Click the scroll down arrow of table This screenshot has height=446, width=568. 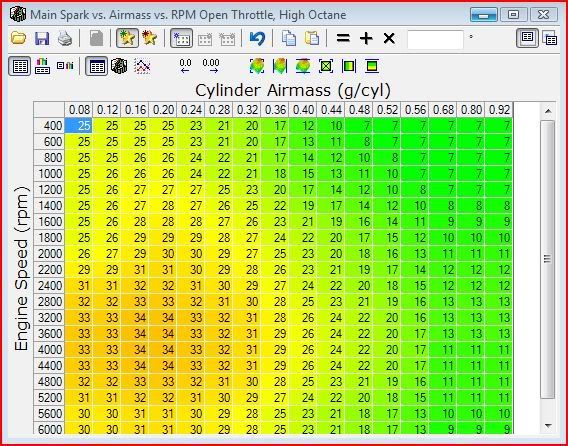(x=549, y=426)
